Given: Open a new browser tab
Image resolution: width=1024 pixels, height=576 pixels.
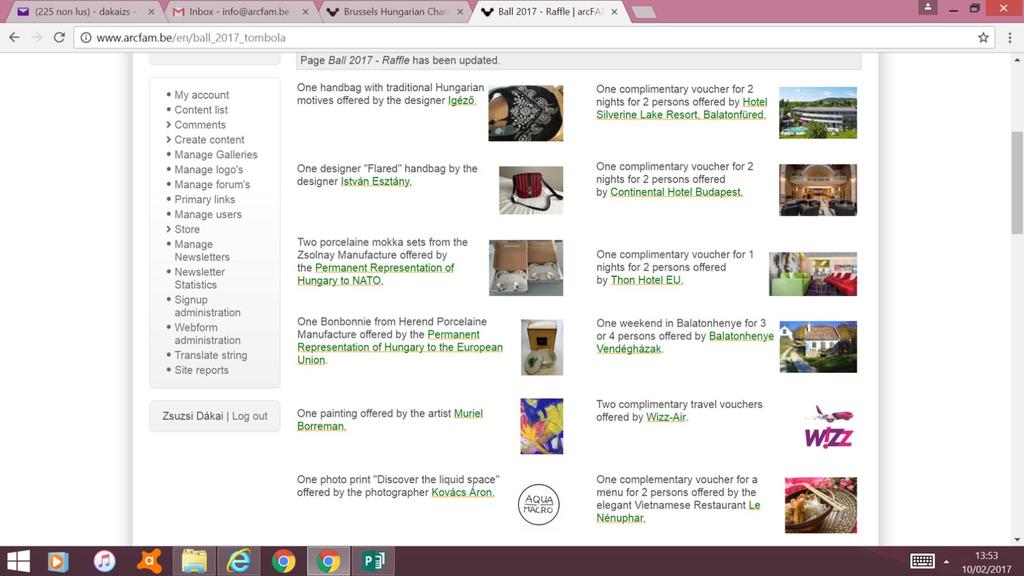Looking at the screenshot, I should point(644,12).
